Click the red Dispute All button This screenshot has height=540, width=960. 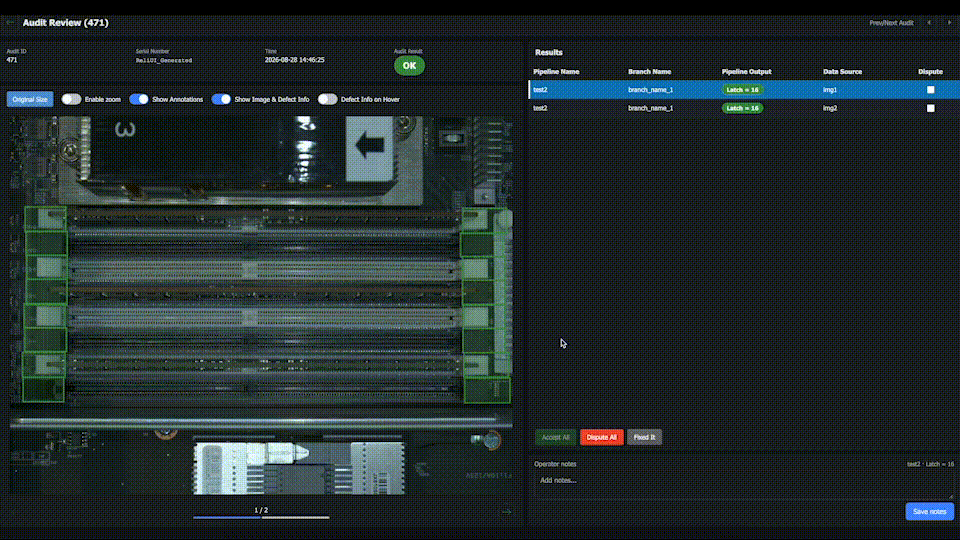(x=602, y=437)
